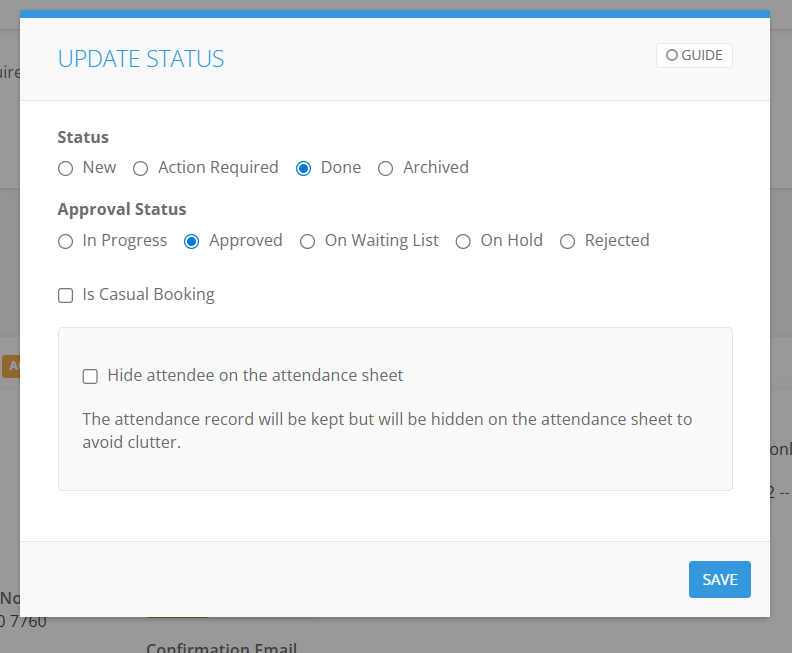This screenshot has height=653, width=792.
Task: Mark status as Archived
Action: 386,168
